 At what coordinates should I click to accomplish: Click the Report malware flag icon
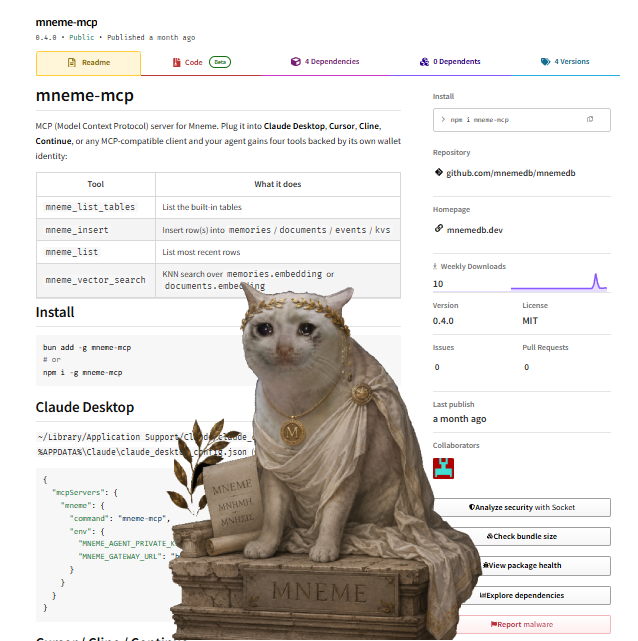pos(494,624)
